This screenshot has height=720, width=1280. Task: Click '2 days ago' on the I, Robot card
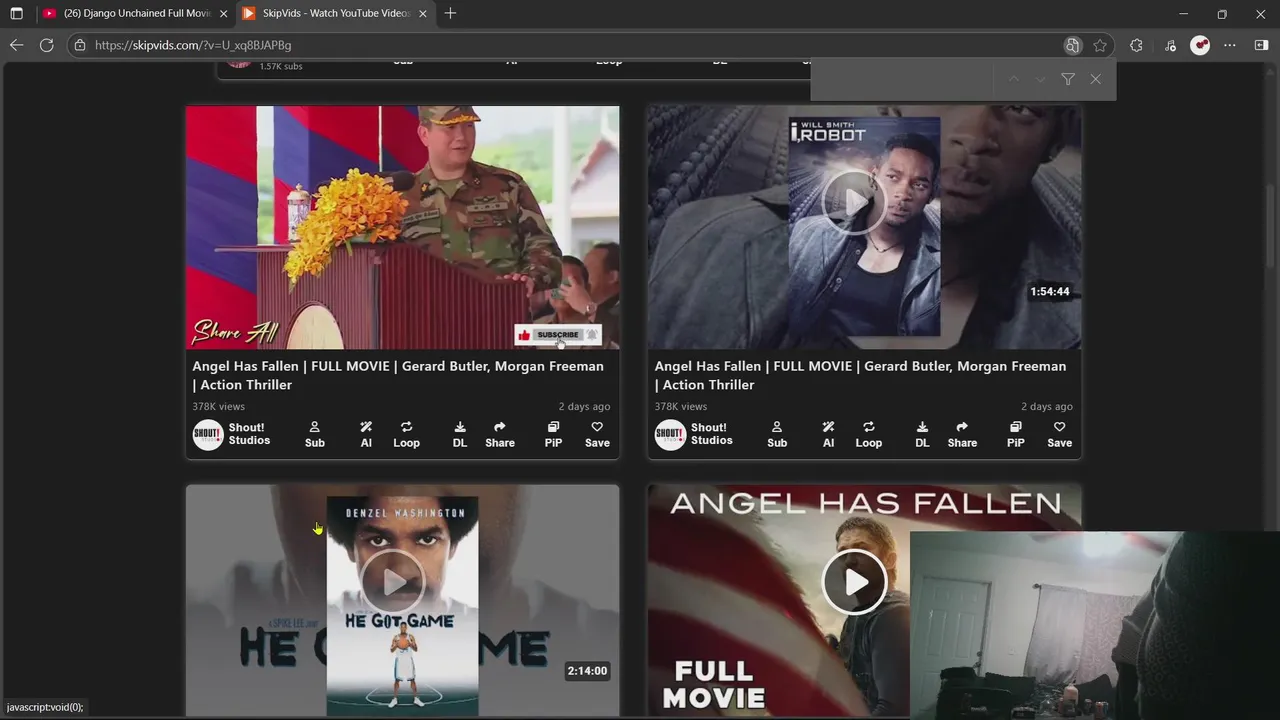(1047, 407)
